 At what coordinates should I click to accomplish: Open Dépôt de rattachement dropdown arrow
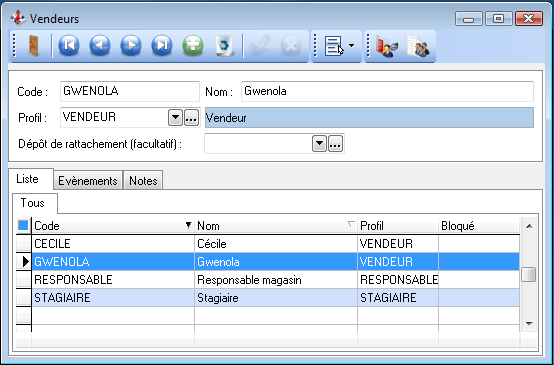(x=319, y=143)
